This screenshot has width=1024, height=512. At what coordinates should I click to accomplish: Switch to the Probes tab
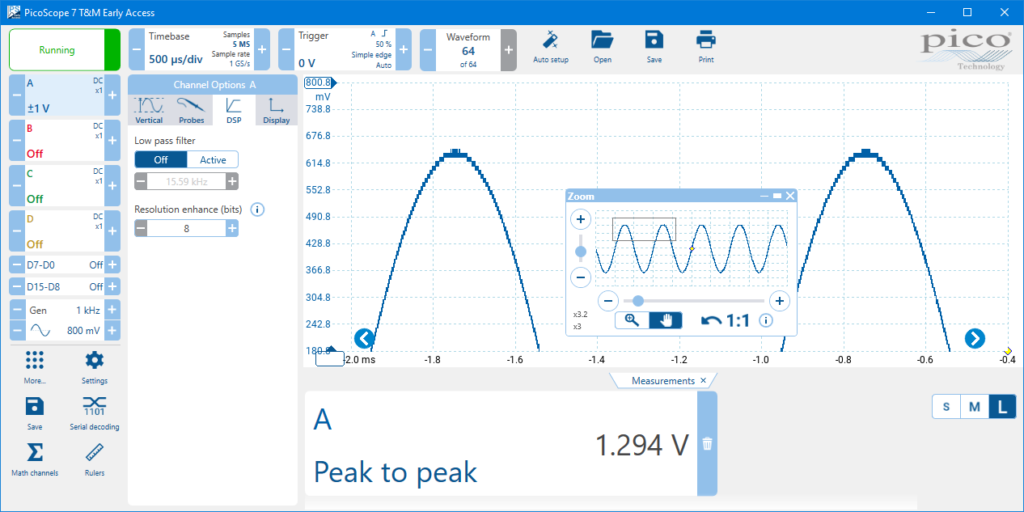[x=191, y=110]
